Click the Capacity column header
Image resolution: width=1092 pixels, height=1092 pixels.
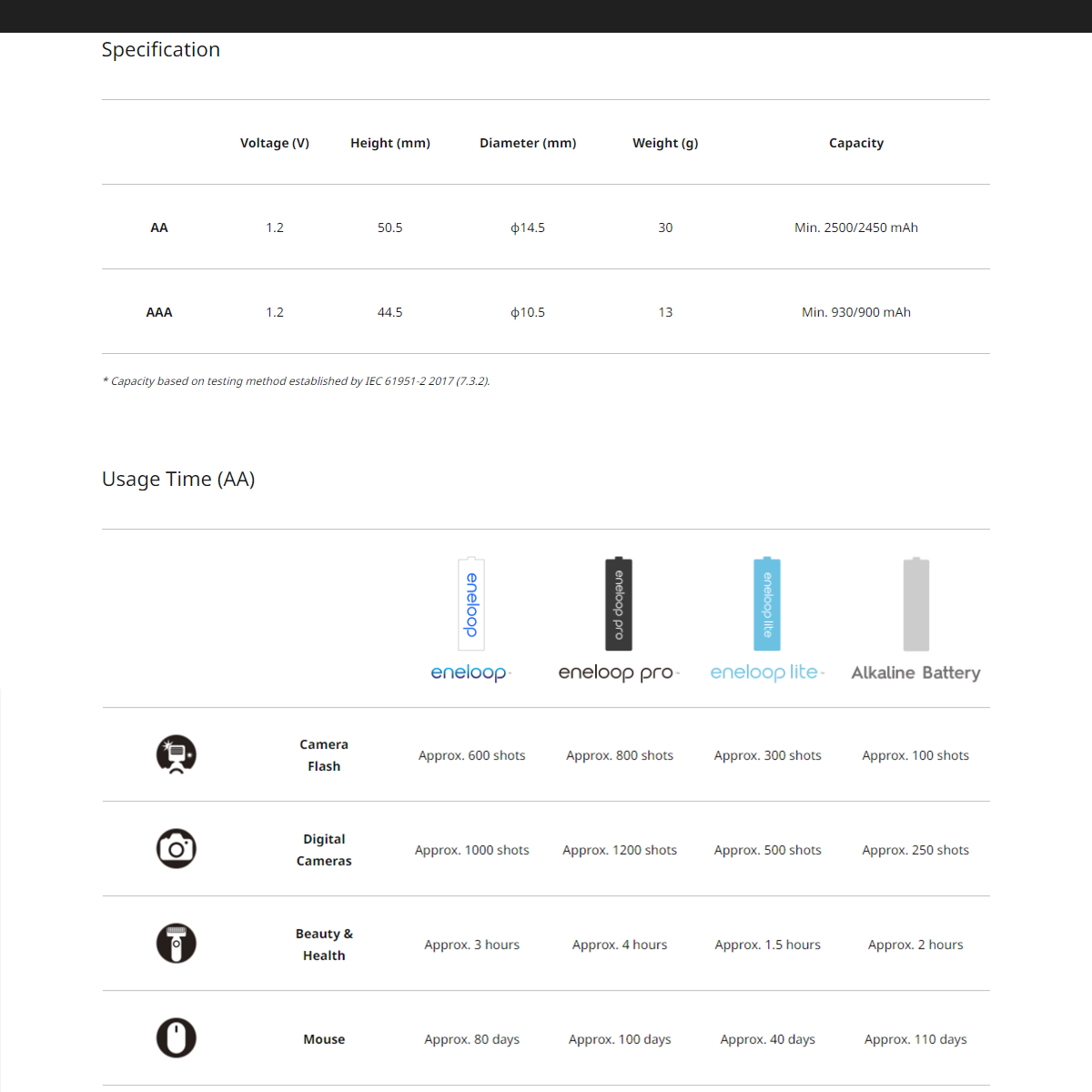click(x=856, y=143)
